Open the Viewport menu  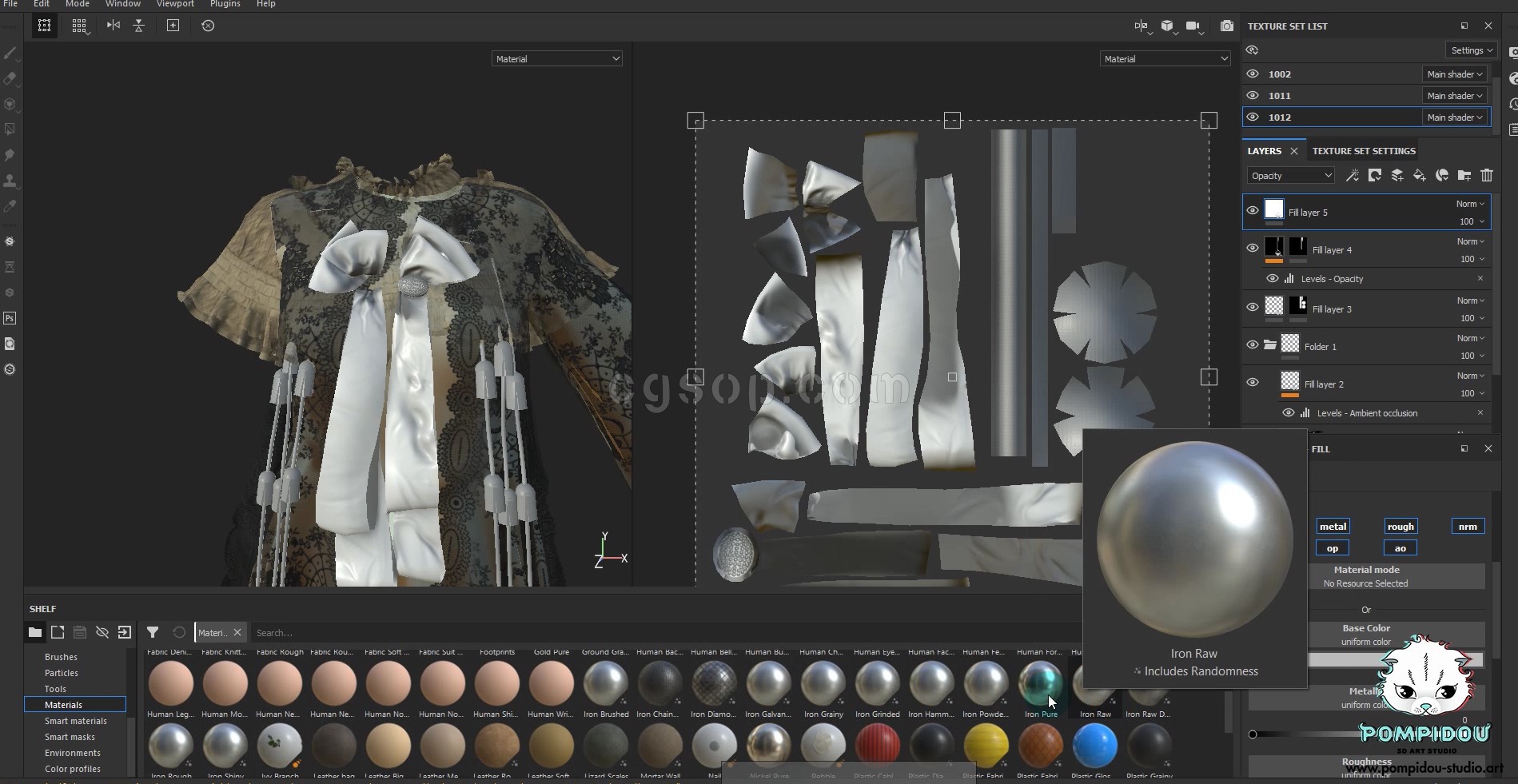coord(175,4)
